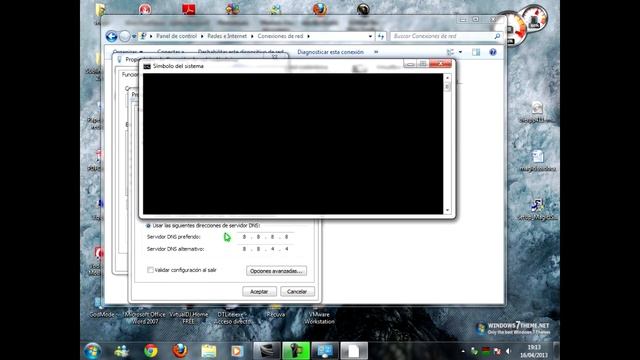
Task: Show more toolbar commands chevron
Action: coord(376,52)
